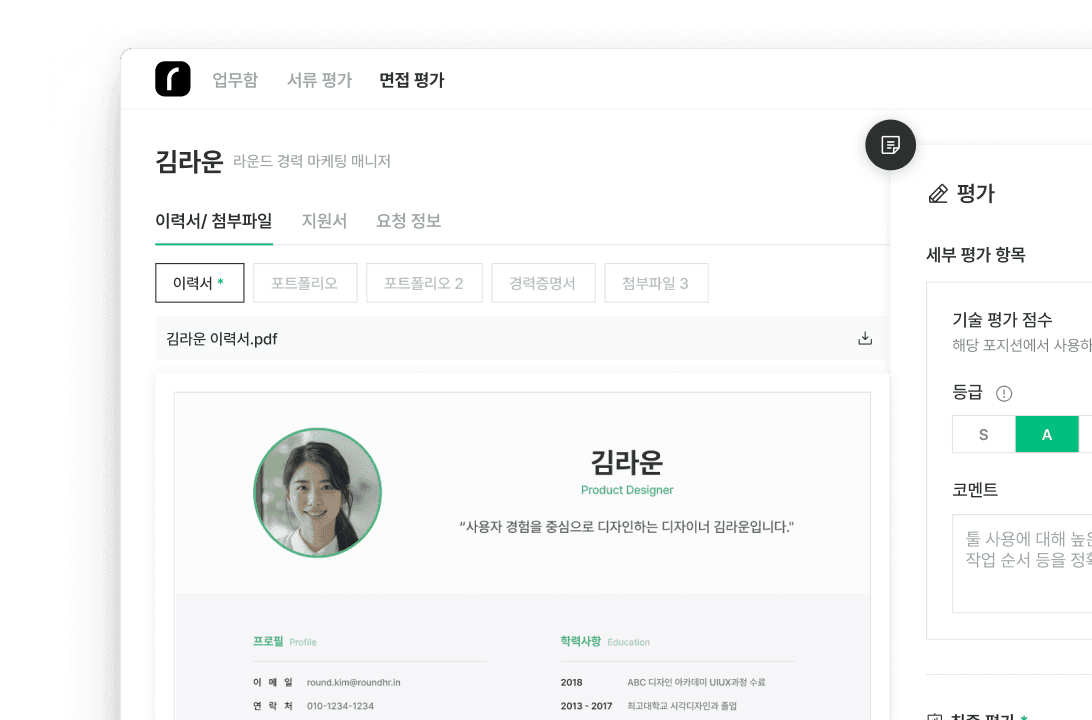
Task: Click the round logo icon in header
Action: click(x=172, y=80)
